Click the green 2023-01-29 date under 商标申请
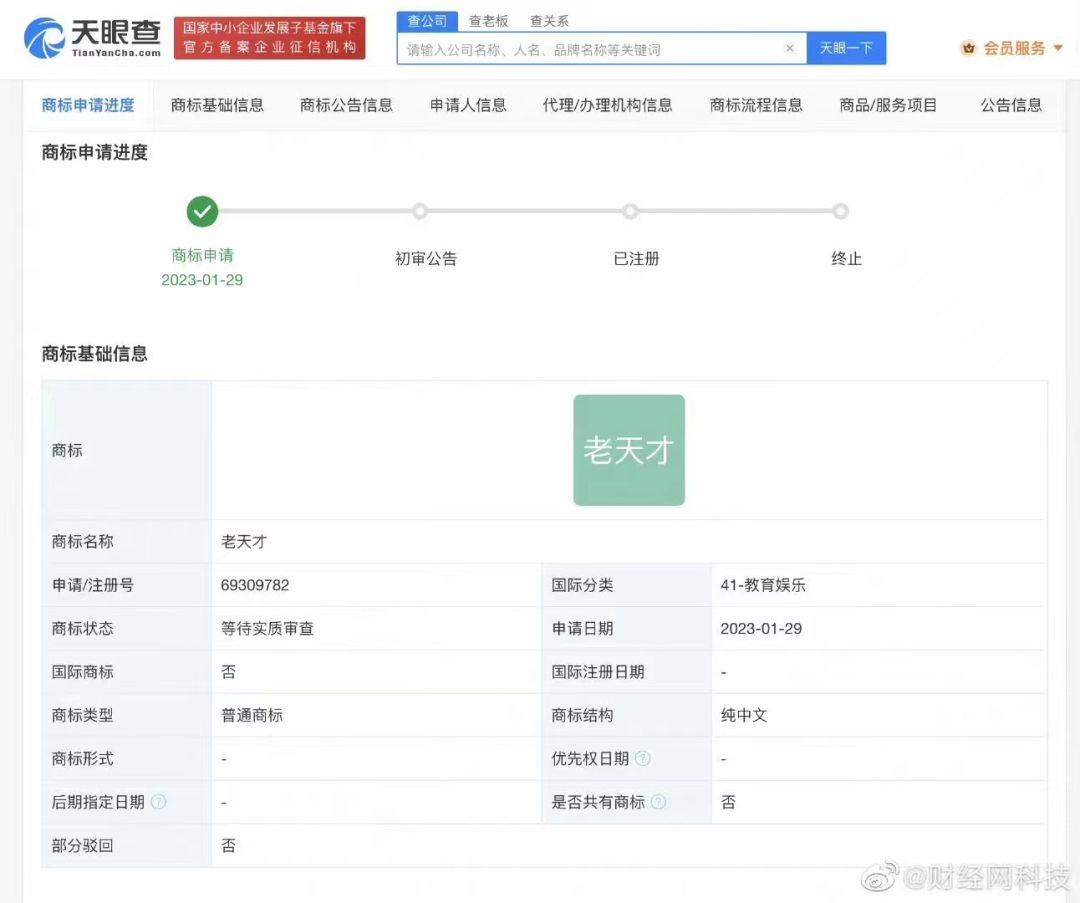This screenshot has height=903, width=1080. tap(202, 280)
